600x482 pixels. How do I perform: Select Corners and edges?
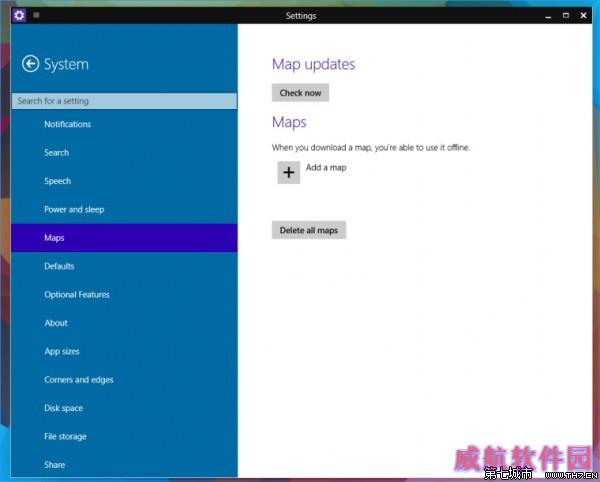(x=124, y=379)
